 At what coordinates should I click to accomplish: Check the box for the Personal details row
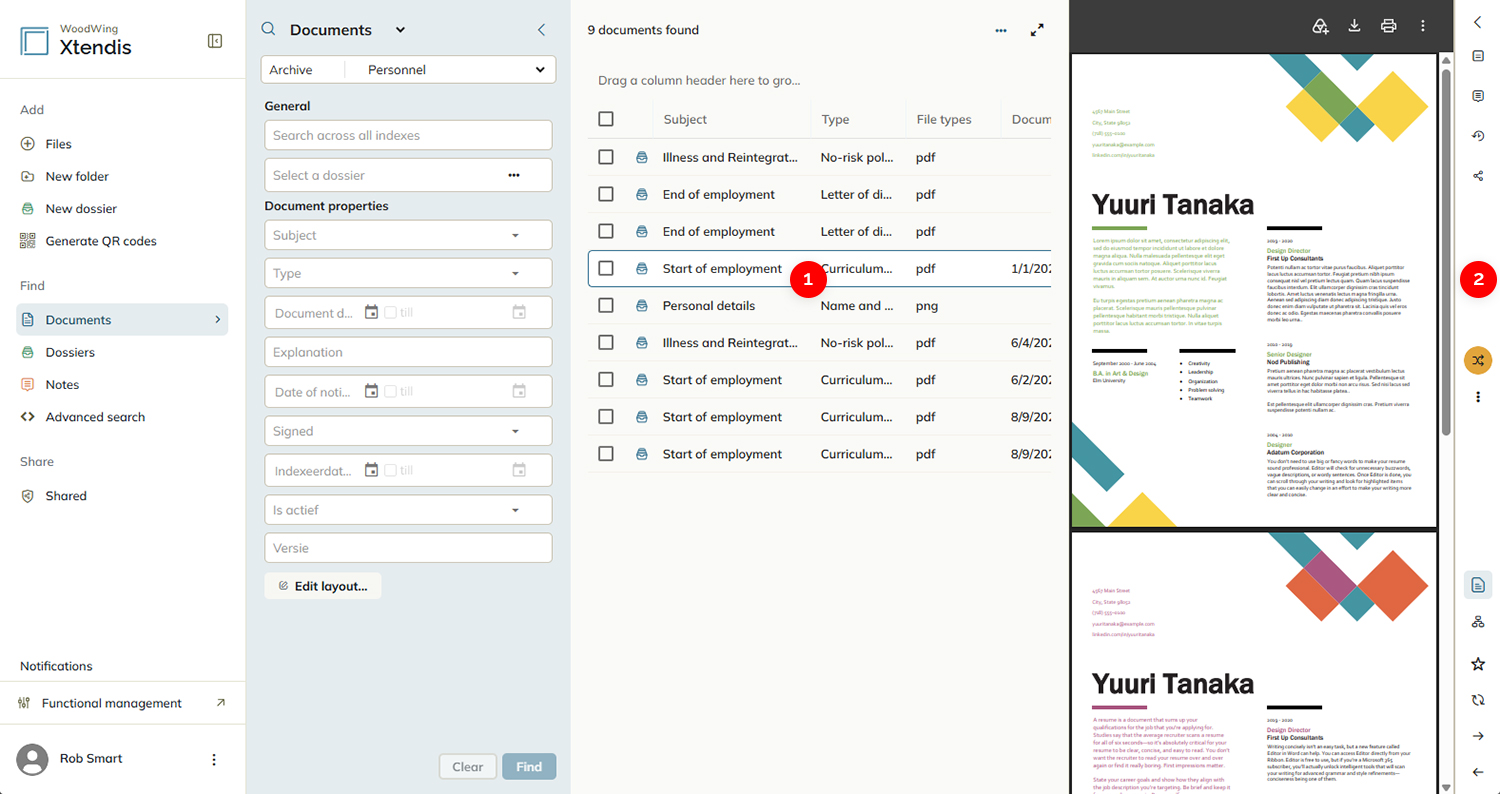[606, 305]
